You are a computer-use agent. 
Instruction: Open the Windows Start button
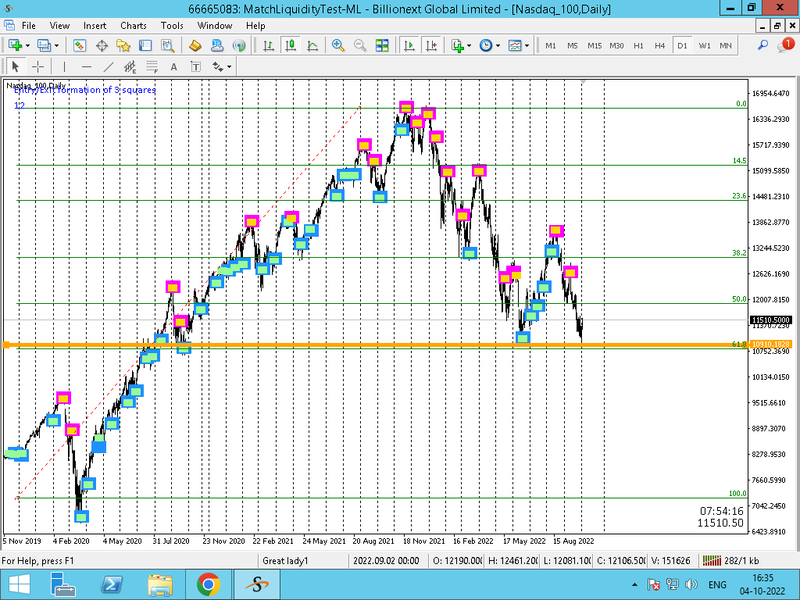coord(19,585)
